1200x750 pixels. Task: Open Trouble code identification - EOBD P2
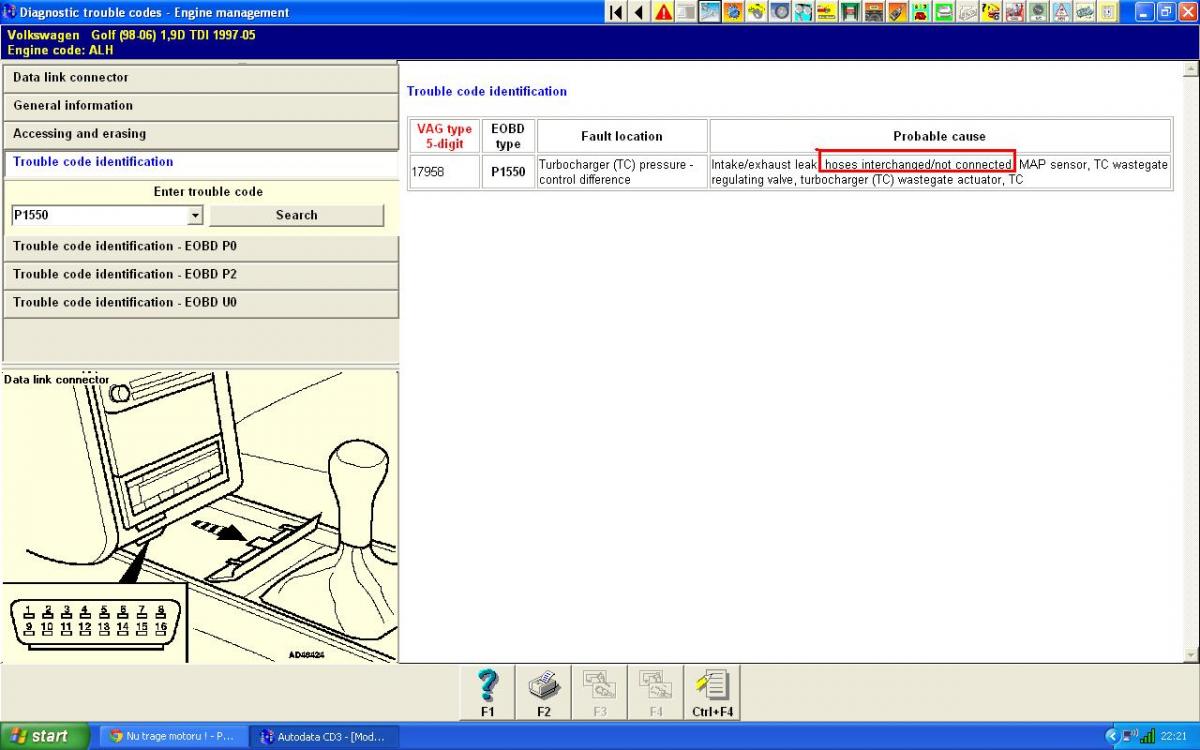pos(200,274)
